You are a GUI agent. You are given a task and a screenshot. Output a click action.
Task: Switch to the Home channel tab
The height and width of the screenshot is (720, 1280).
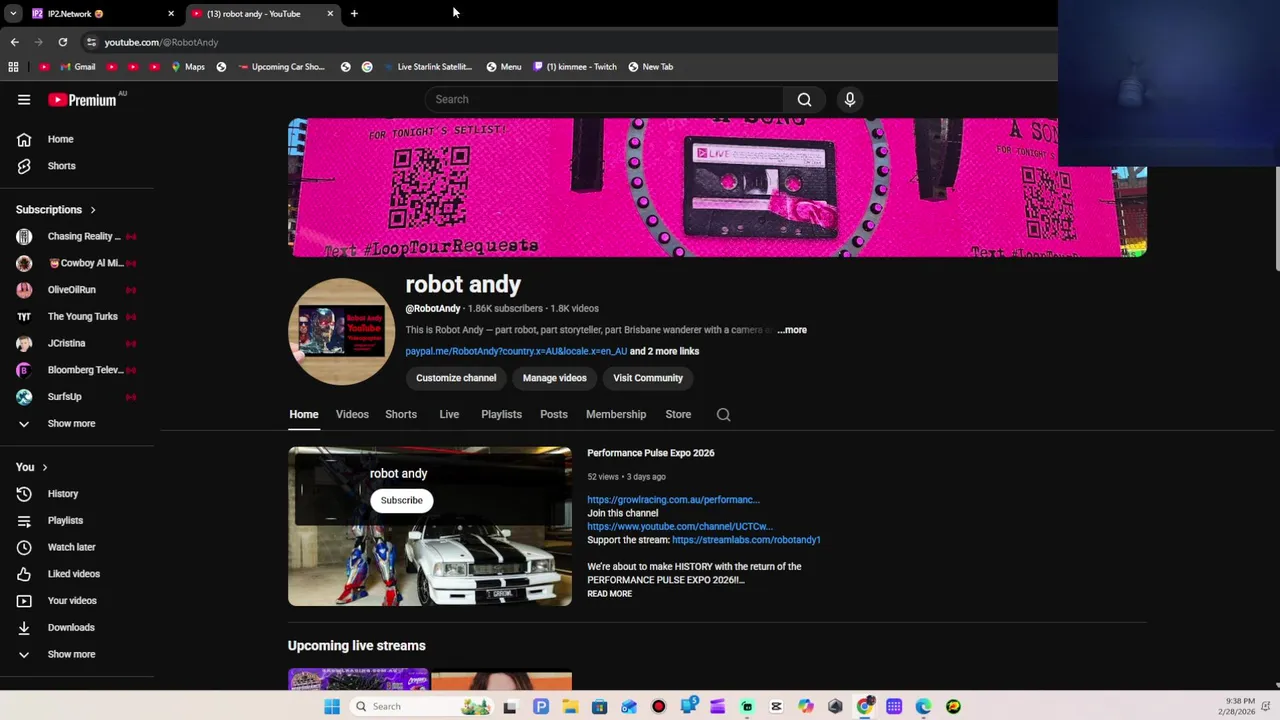304,415
